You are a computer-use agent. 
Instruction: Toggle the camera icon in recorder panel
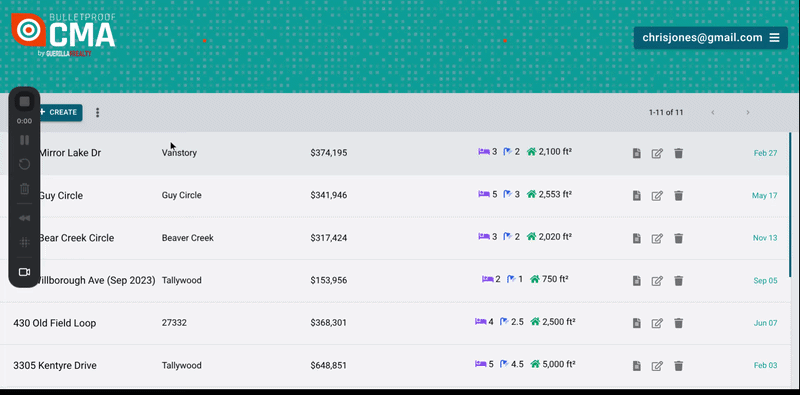pos(24,272)
